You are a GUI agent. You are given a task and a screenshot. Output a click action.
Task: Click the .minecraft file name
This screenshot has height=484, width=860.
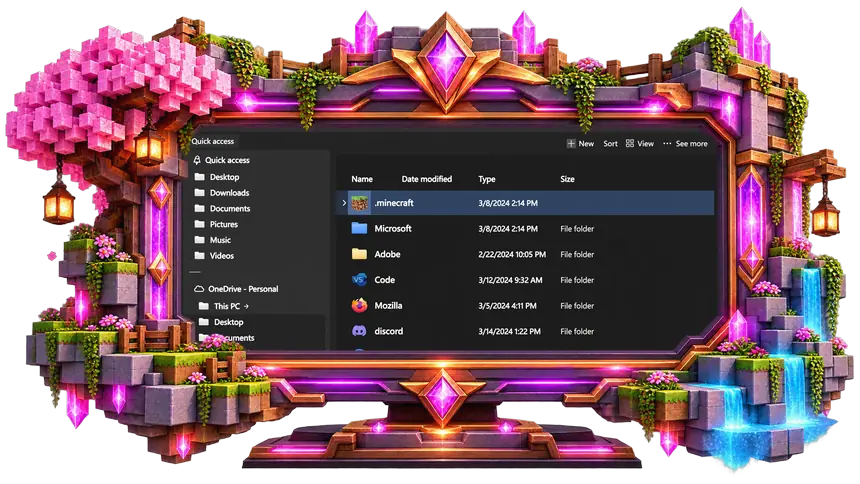coord(394,203)
